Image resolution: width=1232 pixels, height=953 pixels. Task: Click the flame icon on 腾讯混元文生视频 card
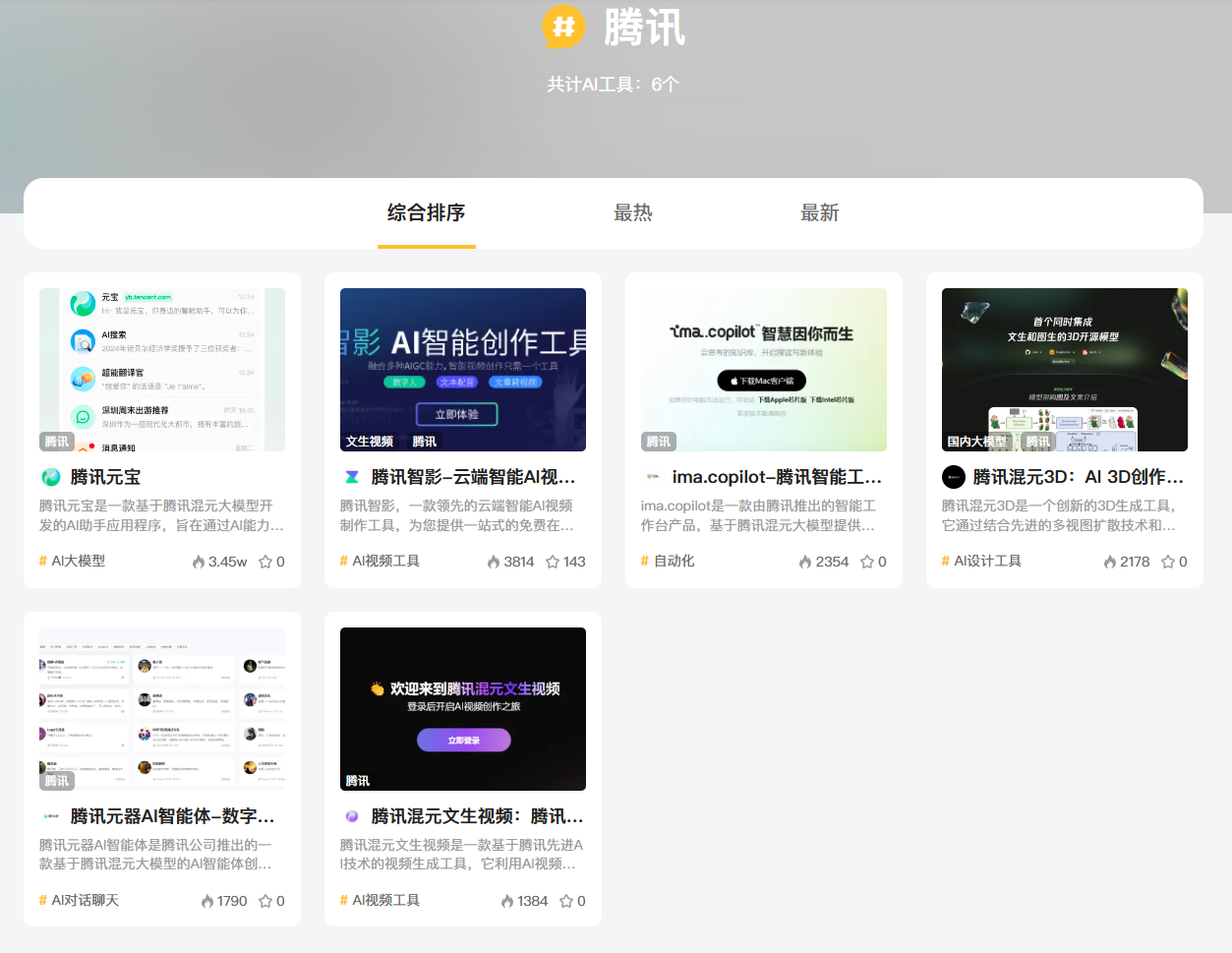pos(507,901)
